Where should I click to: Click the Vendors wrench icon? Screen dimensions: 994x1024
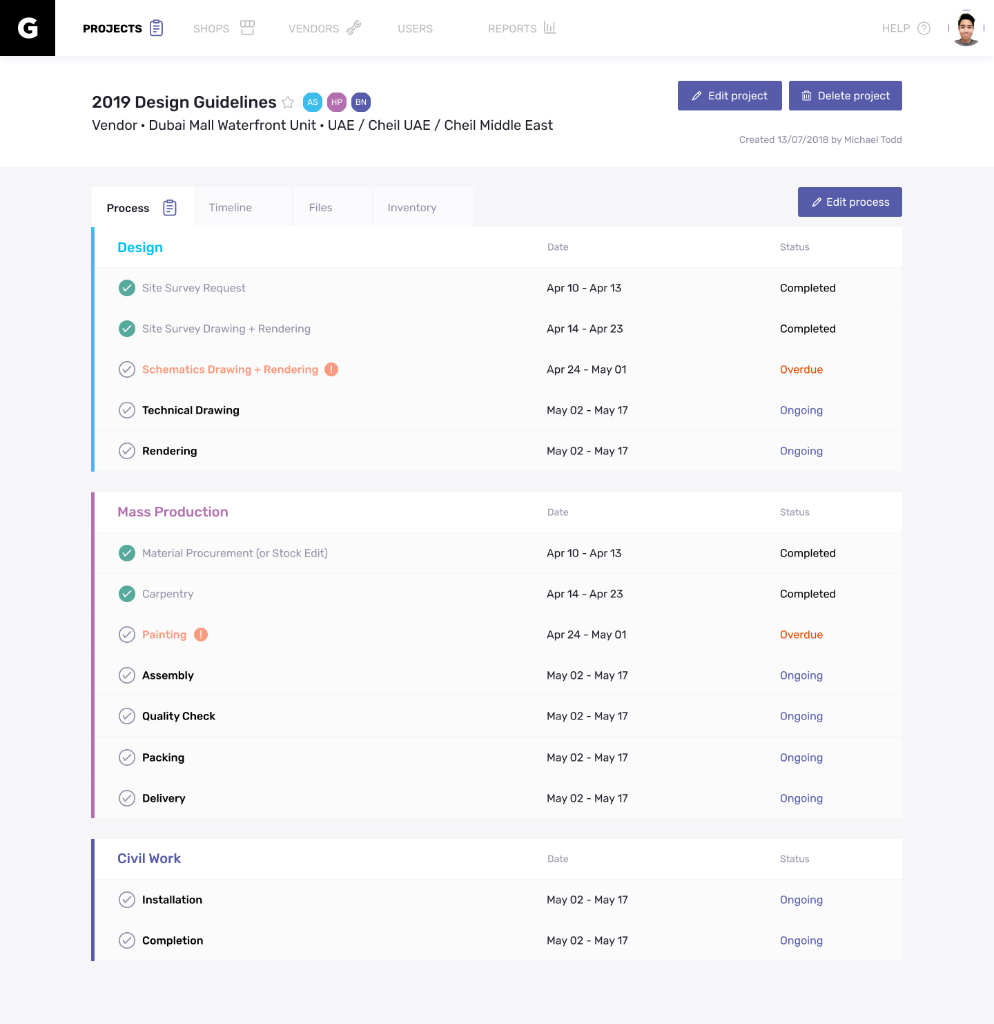pyautogui.click(x=353, y=27)
